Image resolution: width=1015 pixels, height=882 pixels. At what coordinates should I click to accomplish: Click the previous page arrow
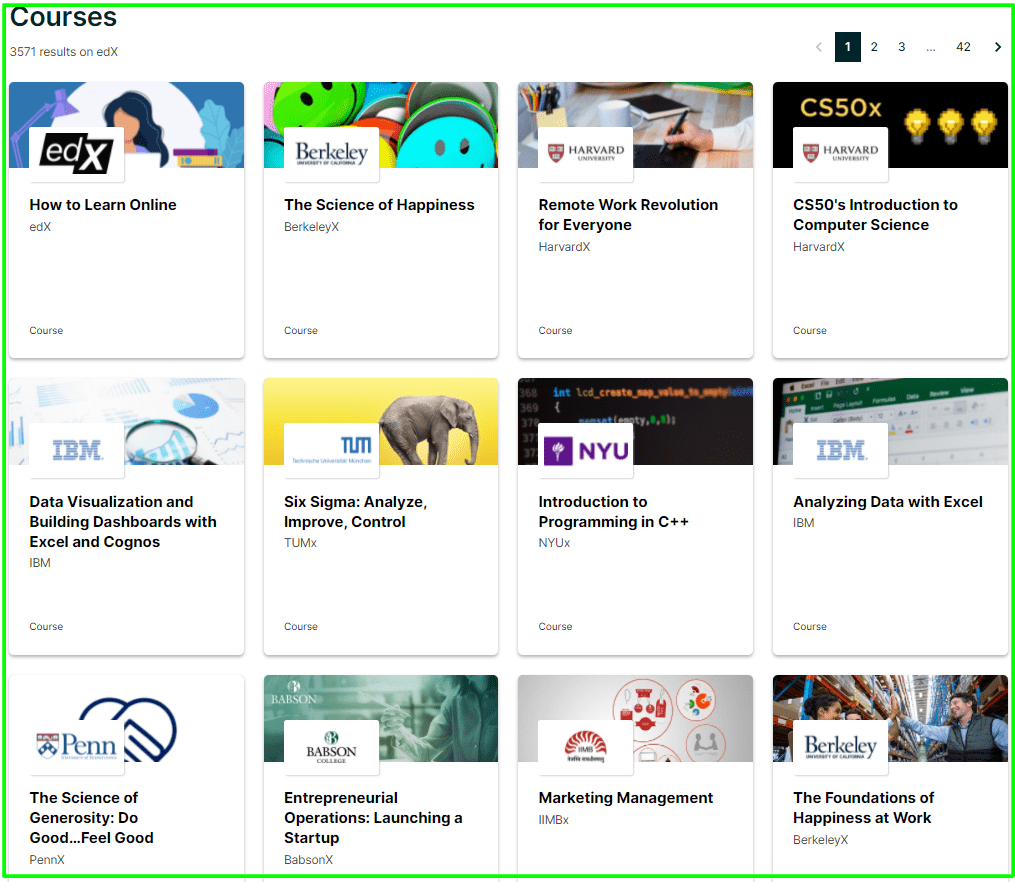tap(819, 47)
